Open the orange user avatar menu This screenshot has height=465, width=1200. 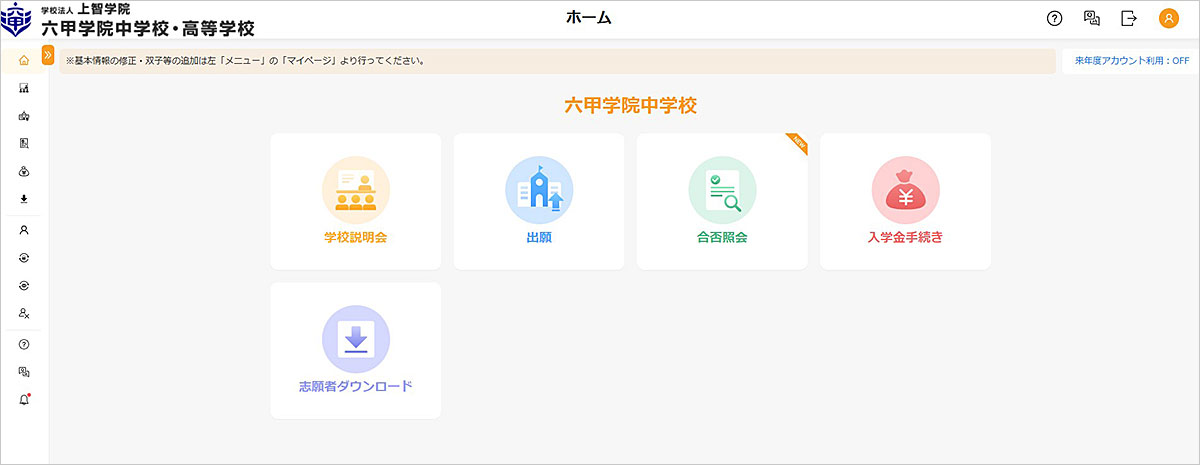(1168, 18)
